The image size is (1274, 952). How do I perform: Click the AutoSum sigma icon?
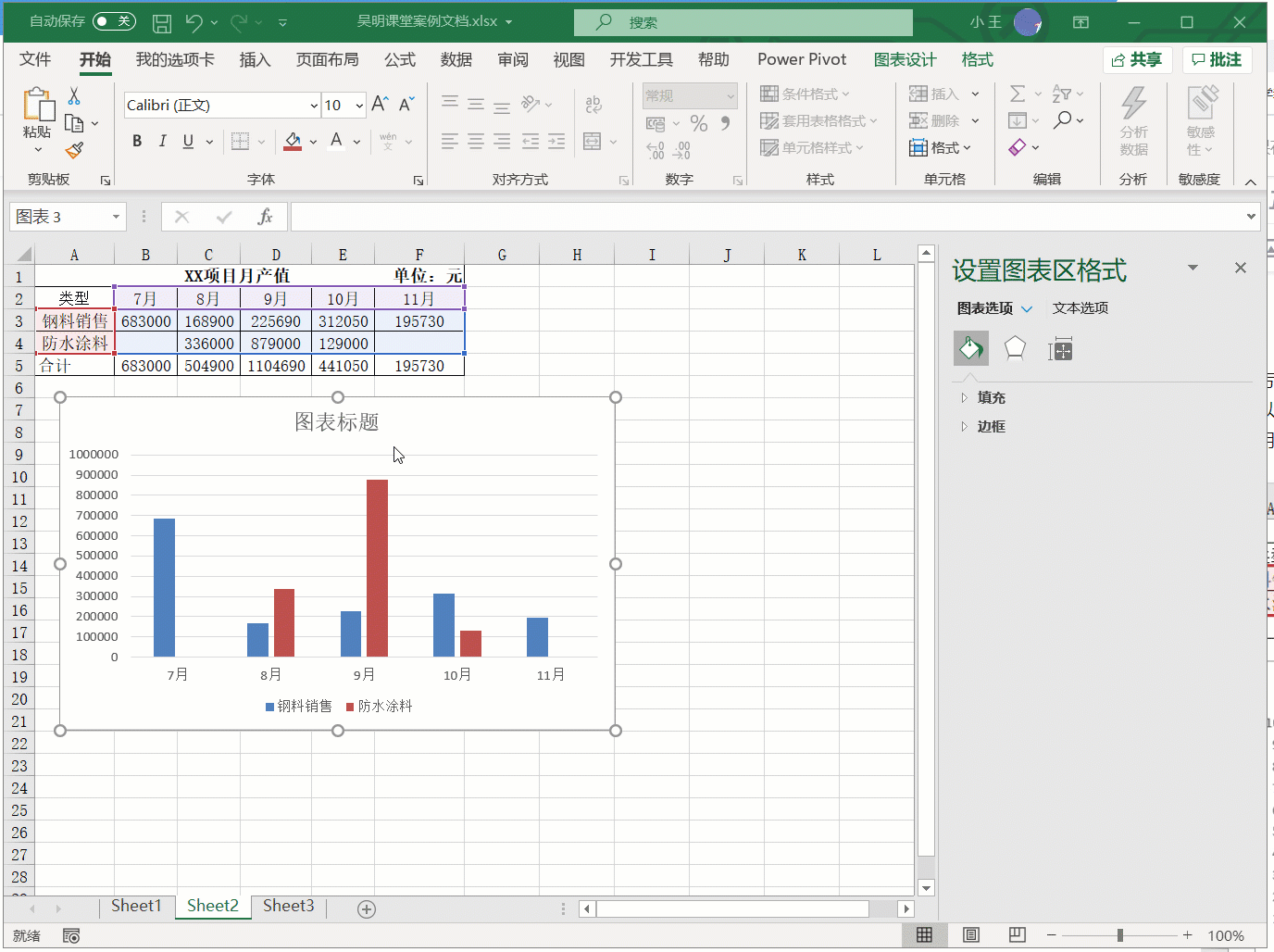[1018, 94]
